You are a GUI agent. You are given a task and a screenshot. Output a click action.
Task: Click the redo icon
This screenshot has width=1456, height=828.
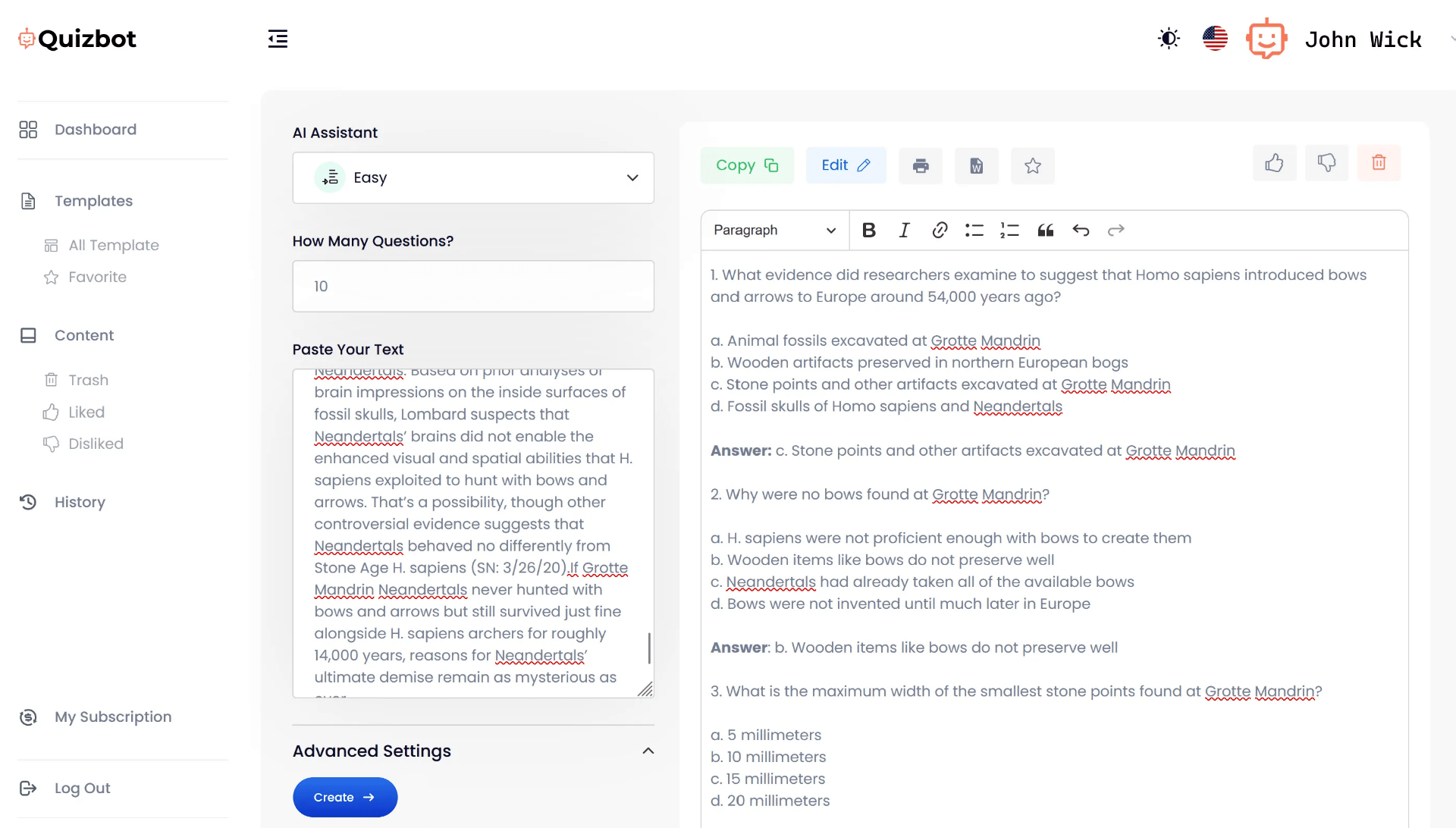1116,229
